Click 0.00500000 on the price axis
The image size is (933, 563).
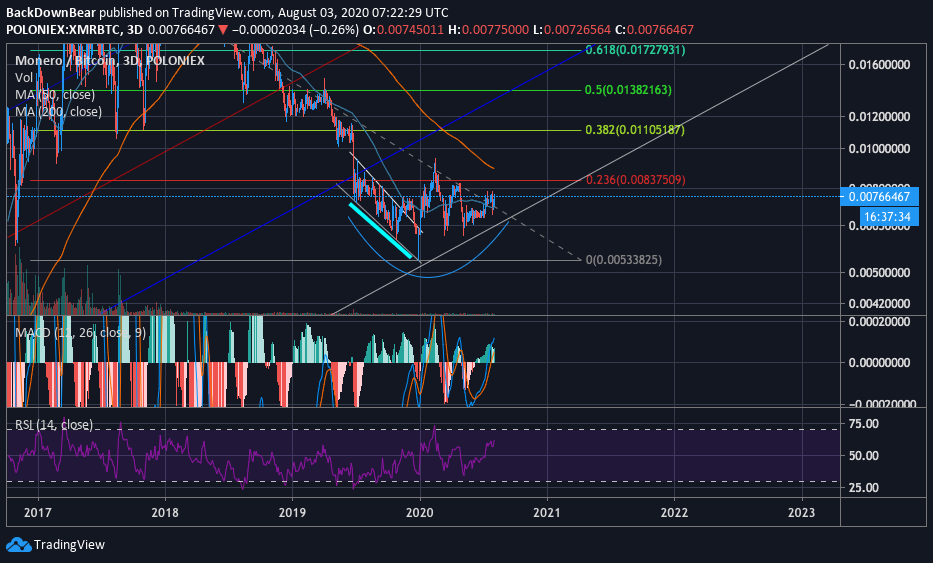tap(879, 273)
